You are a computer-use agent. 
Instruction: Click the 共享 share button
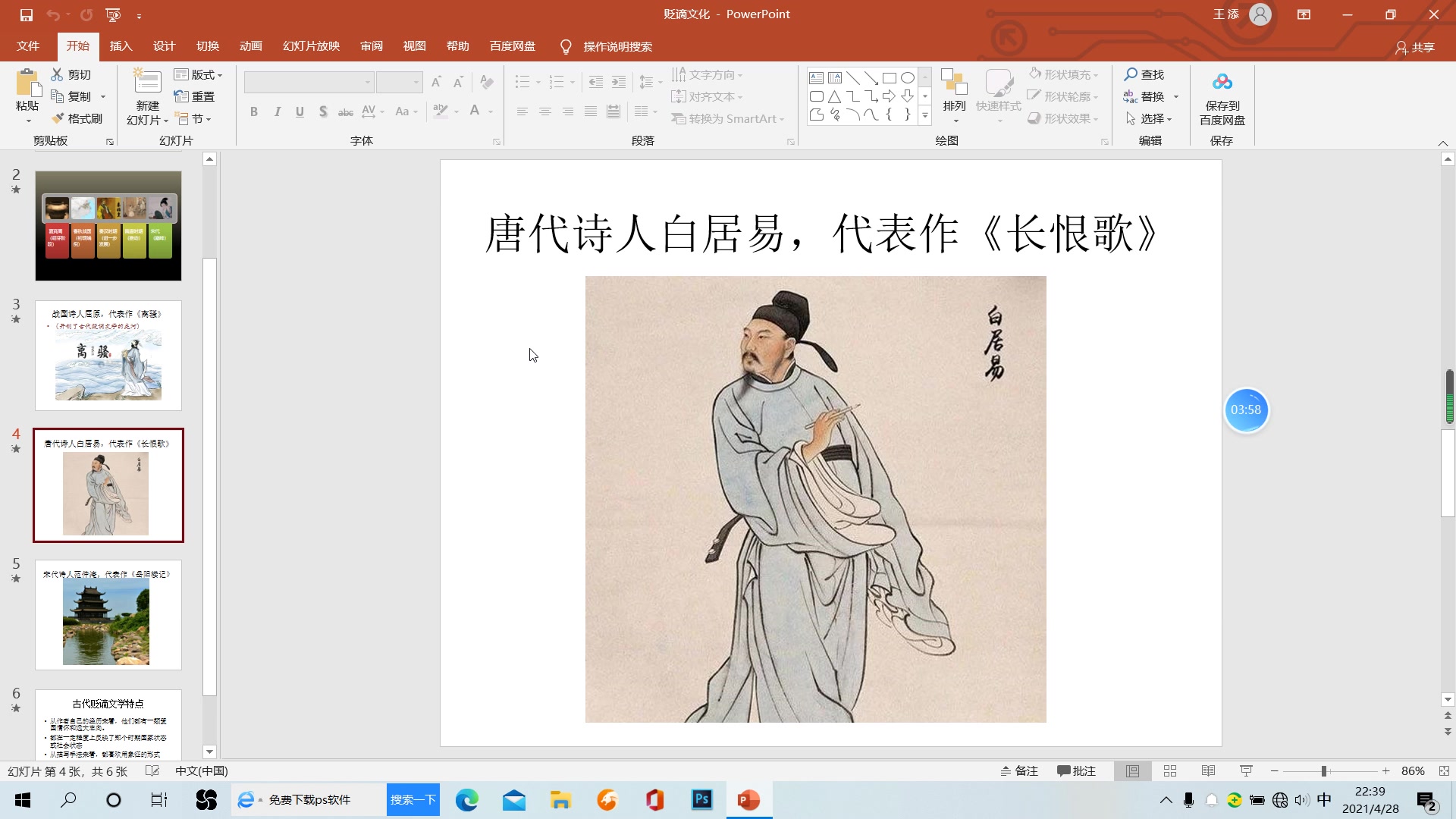click(1415, 47)
